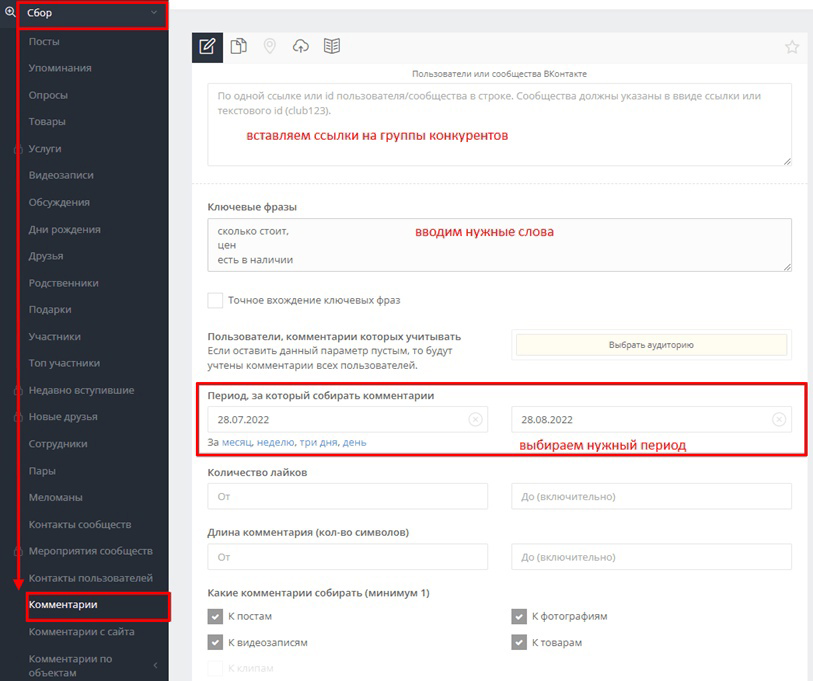Open Пары in sidebar menu
Screen dimensions: 813x681
pyautogui.click(x=42, y=471)
